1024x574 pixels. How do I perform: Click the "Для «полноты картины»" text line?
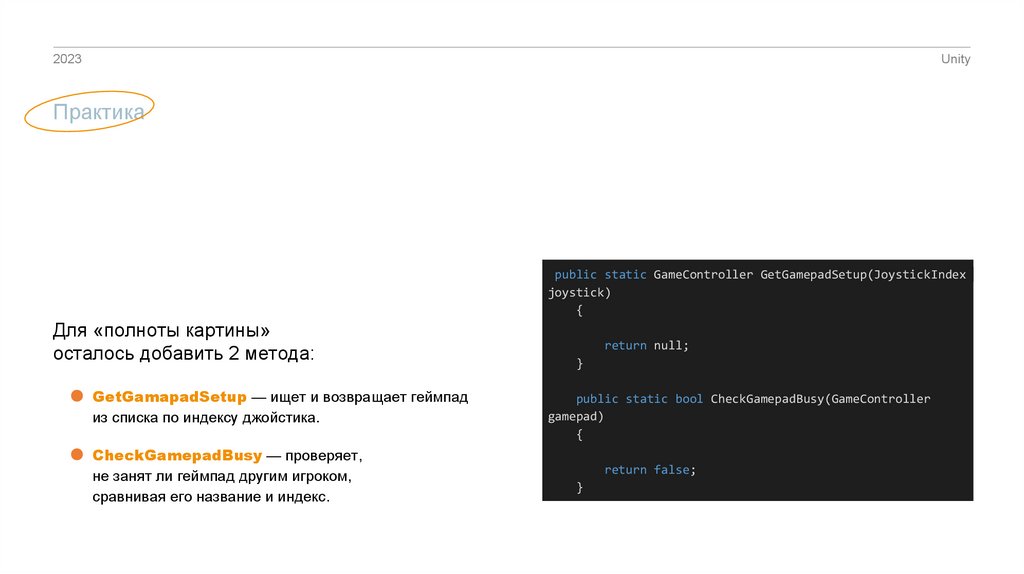pyautogui.click(x=162, y=330)
